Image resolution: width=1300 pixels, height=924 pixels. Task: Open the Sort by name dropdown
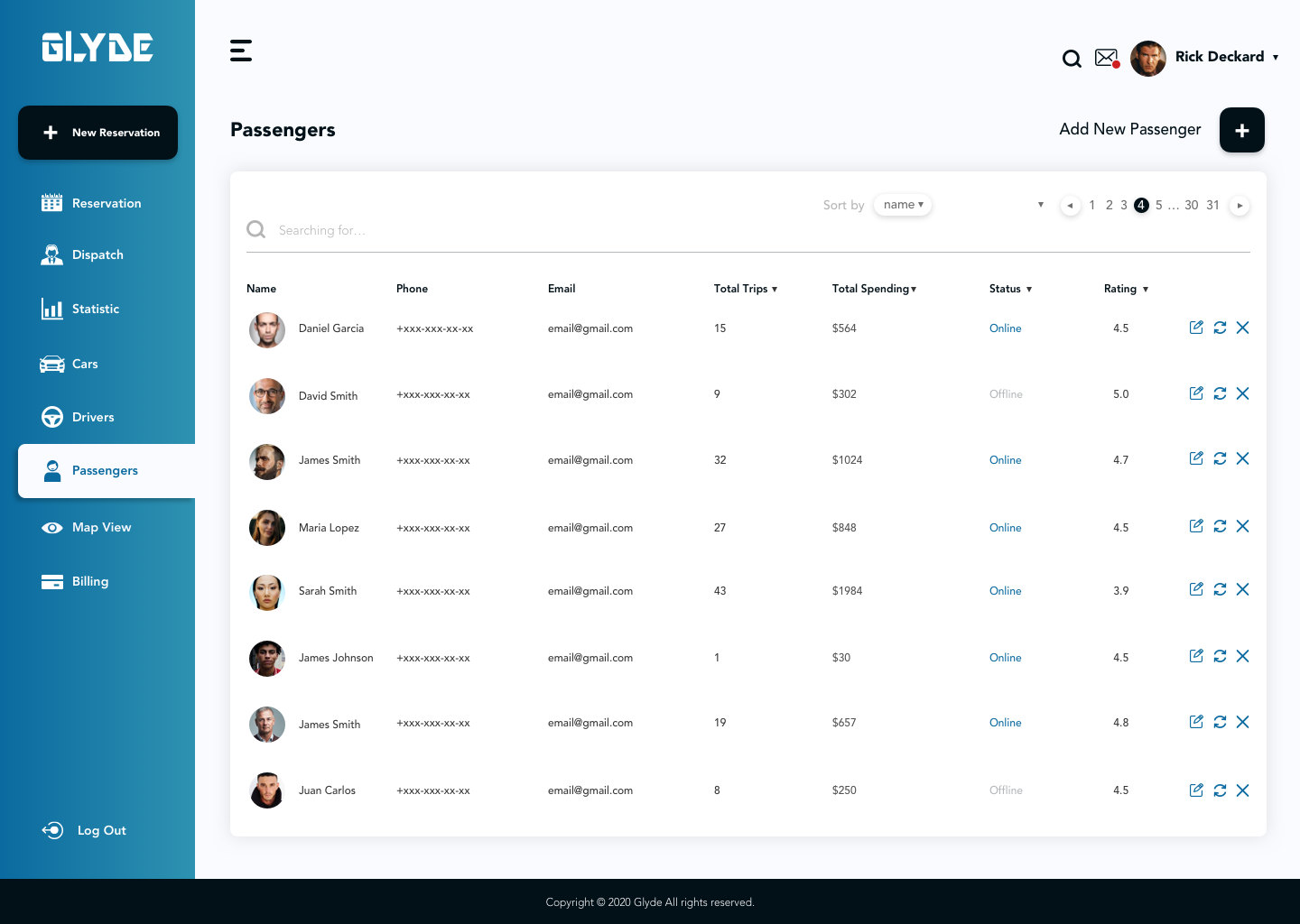pyautogui.click(x=903, y=205)
